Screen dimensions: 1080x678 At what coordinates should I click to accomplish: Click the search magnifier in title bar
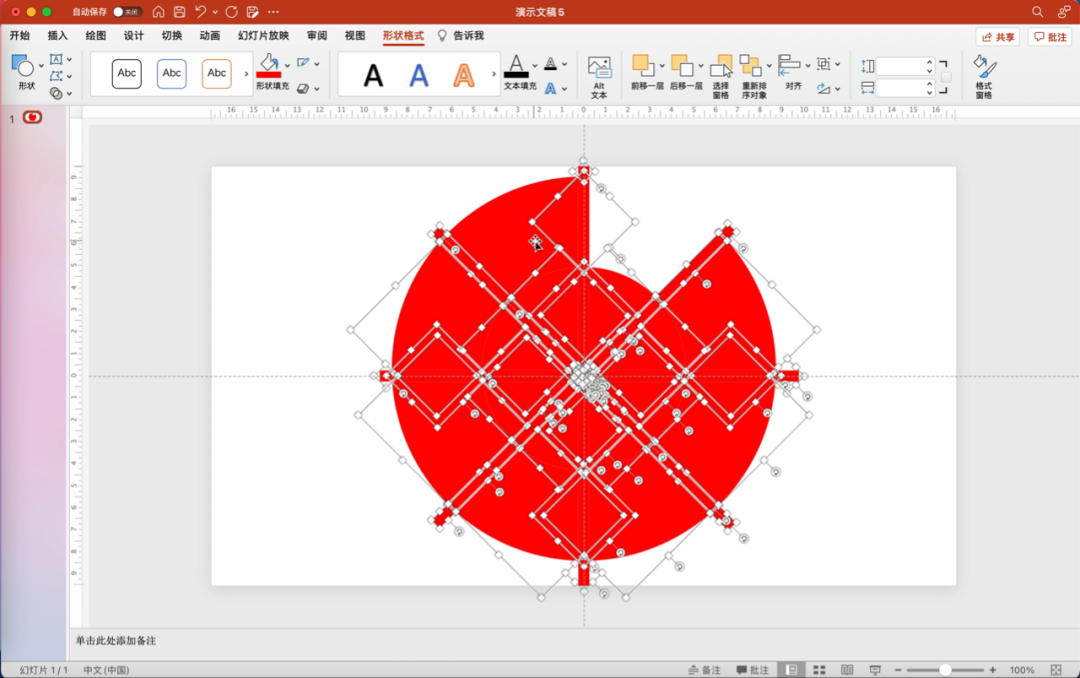tap(1037, 12)
